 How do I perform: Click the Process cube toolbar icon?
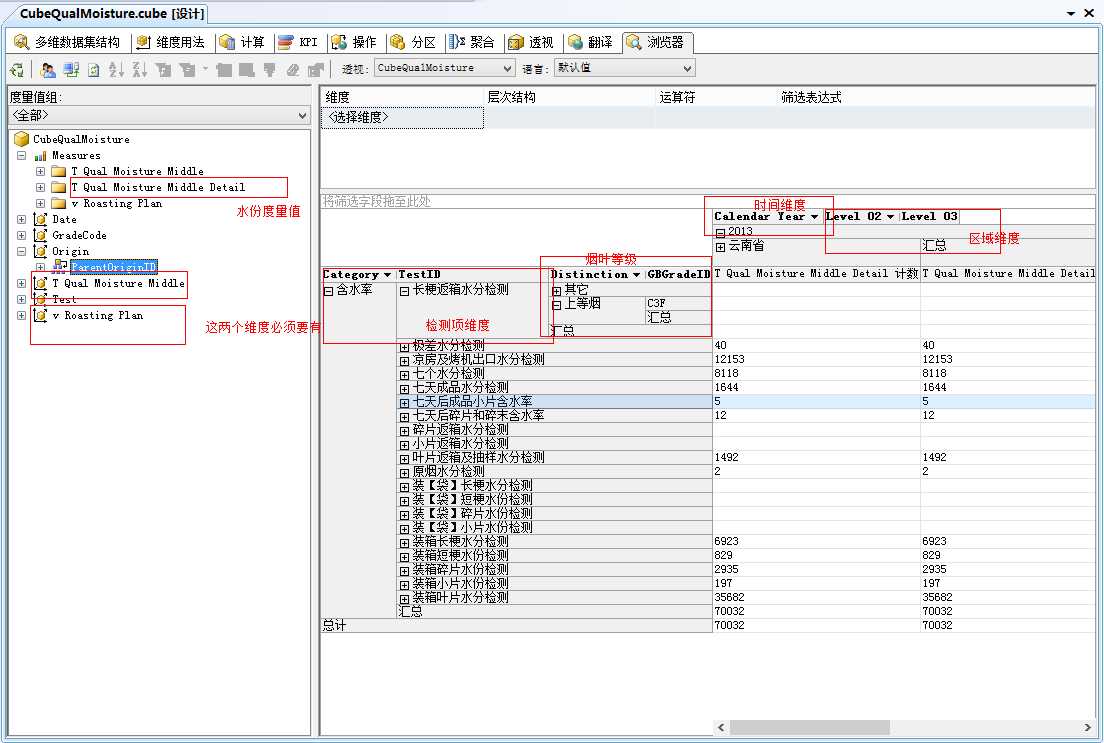pos(17,69)
